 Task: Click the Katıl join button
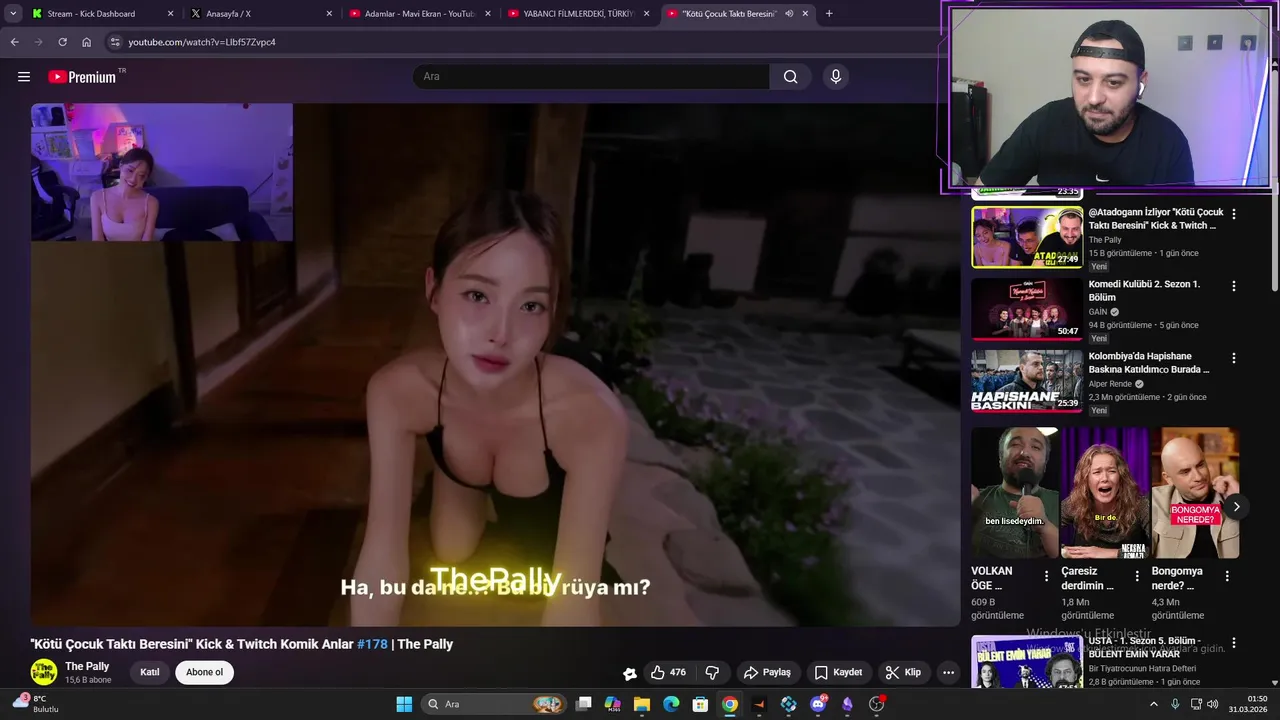coord(150,673)
